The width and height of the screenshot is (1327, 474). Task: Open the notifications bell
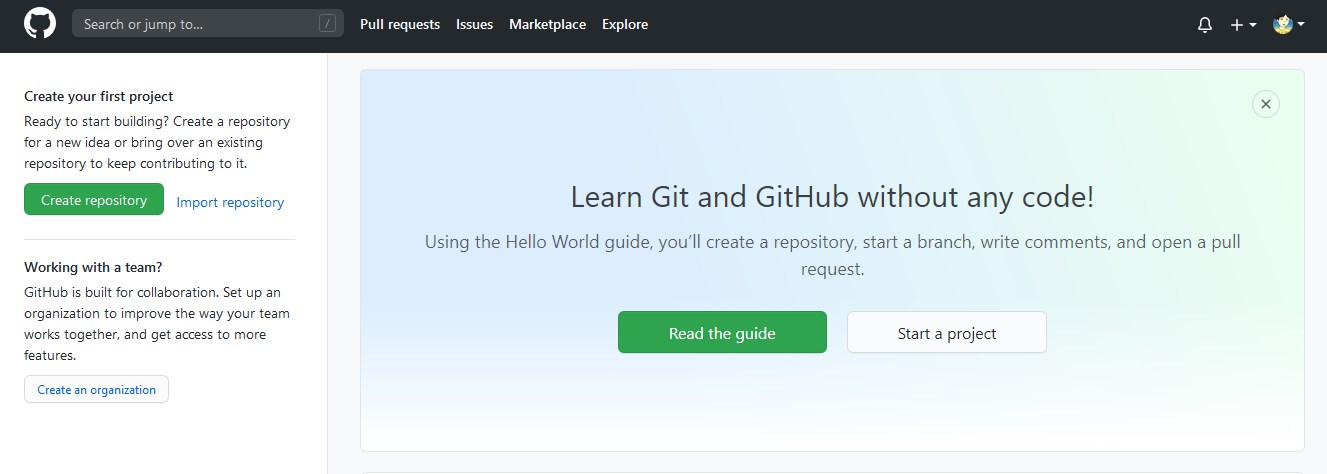coord(1204,25)
